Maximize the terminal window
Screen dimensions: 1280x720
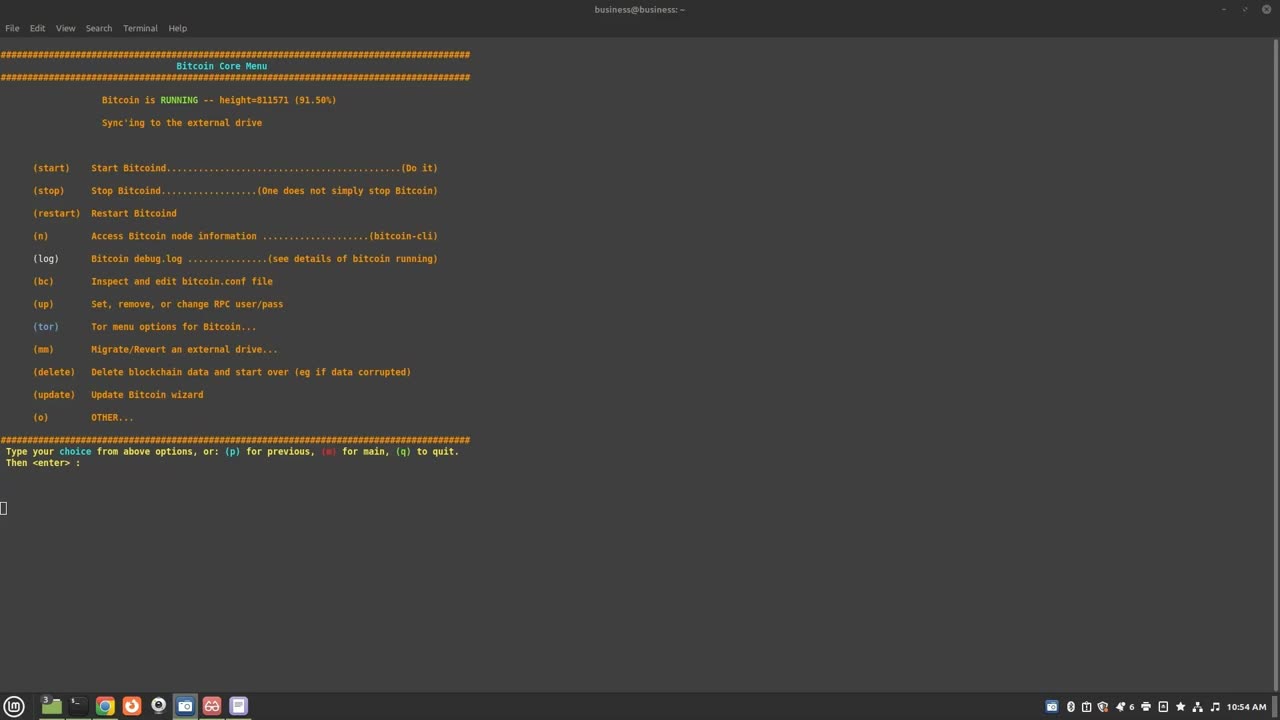pos(1245,9)
